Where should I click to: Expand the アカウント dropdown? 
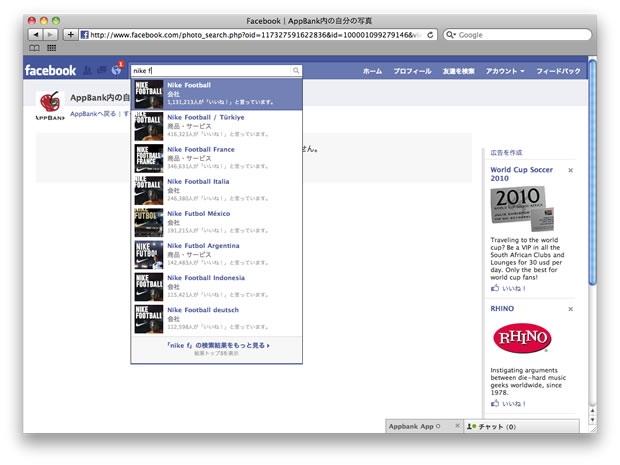click(x=505, y=71)
